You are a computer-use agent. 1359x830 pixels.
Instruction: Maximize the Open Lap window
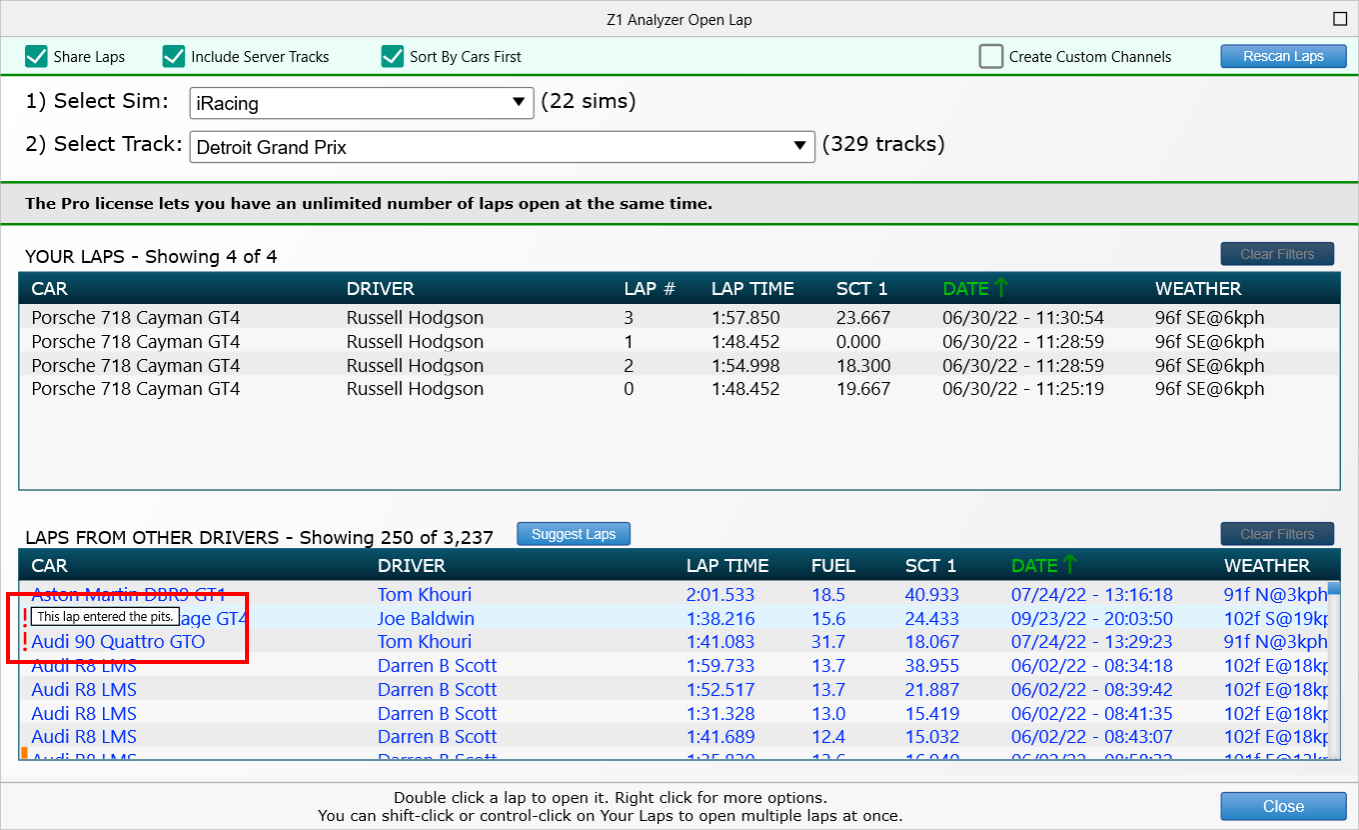click(1340, 19)
